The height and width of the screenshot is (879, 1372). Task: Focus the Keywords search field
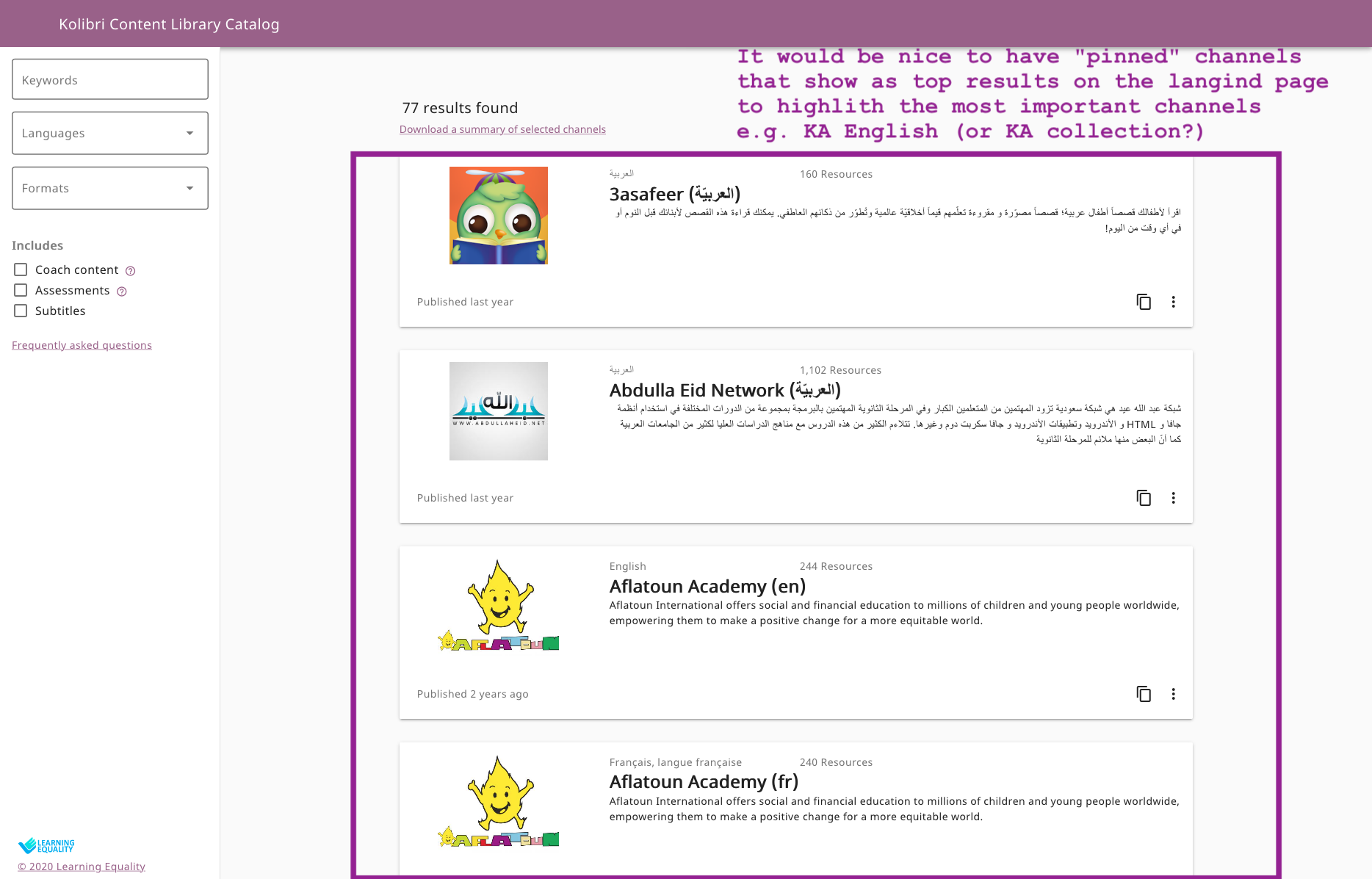pyautogui.click(x=110, y=79)
